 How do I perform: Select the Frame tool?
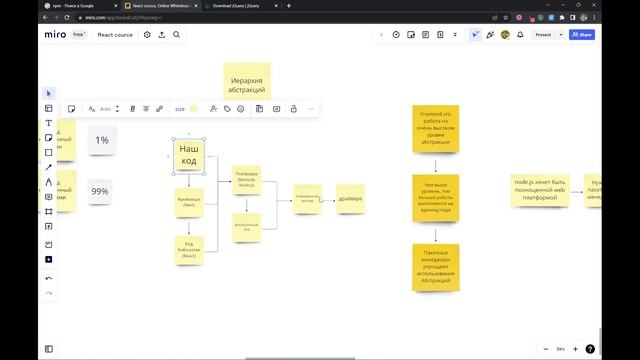[49, 211]
